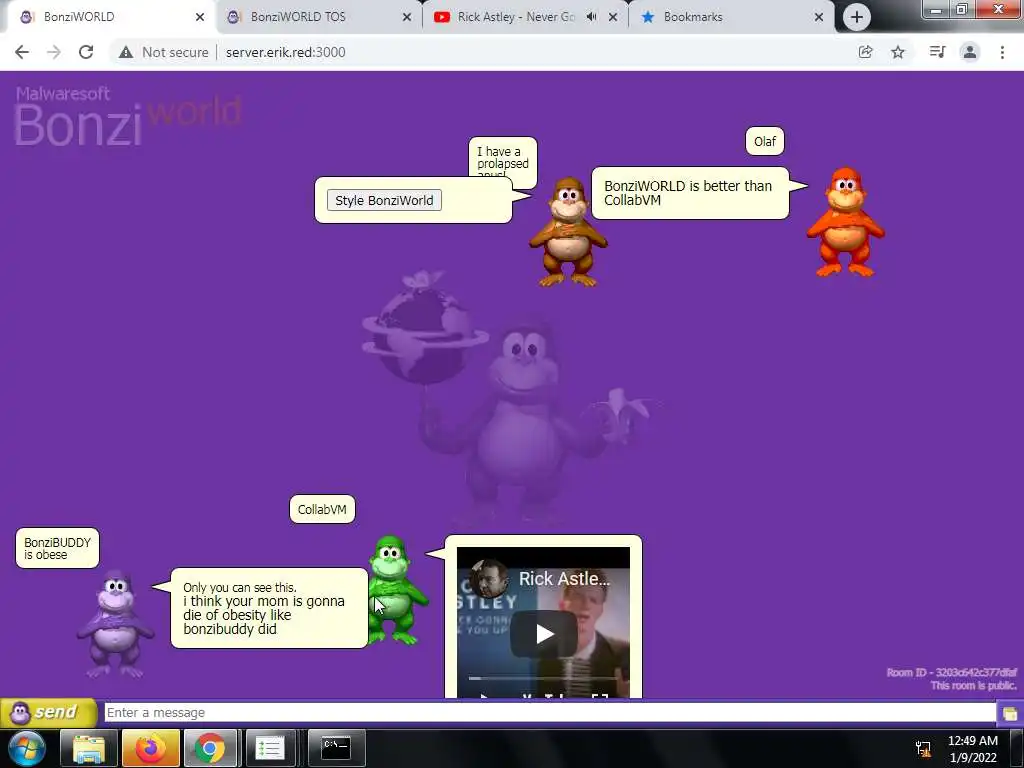This screenshot has height=768, width=1024.
Task: Click the Rick Astley channel avatar in video
Action: point(488,579)
